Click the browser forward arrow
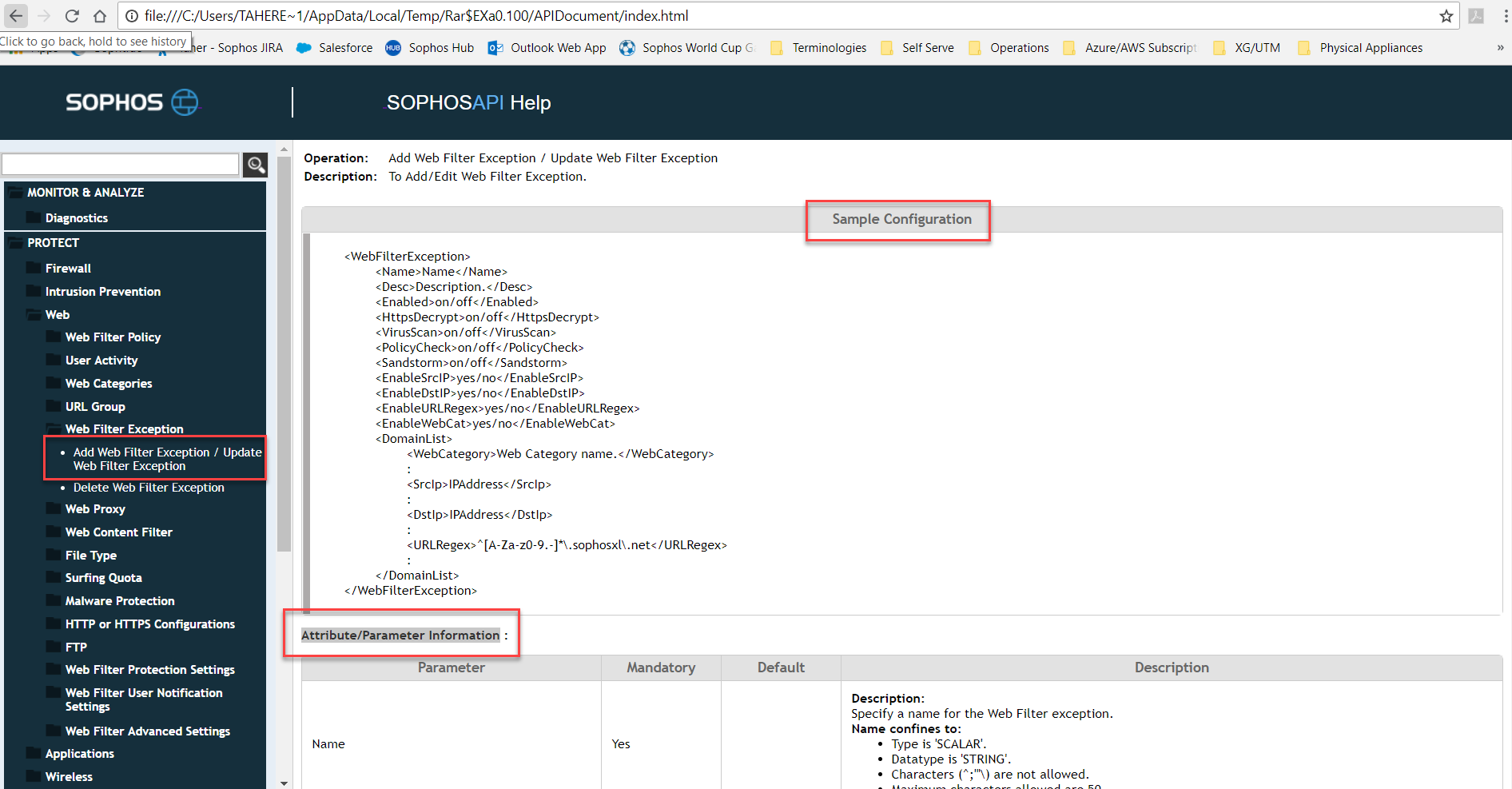This screenshot has height=789, width=1512. tap(44, 16)
